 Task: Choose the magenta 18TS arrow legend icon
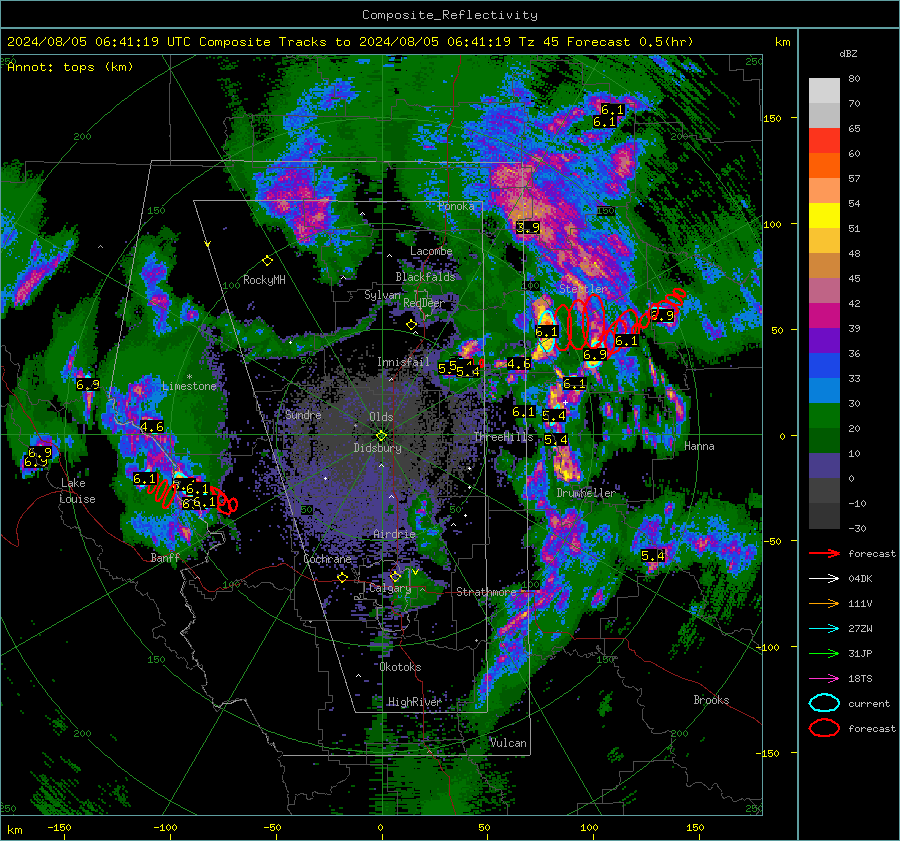(824, 679)
